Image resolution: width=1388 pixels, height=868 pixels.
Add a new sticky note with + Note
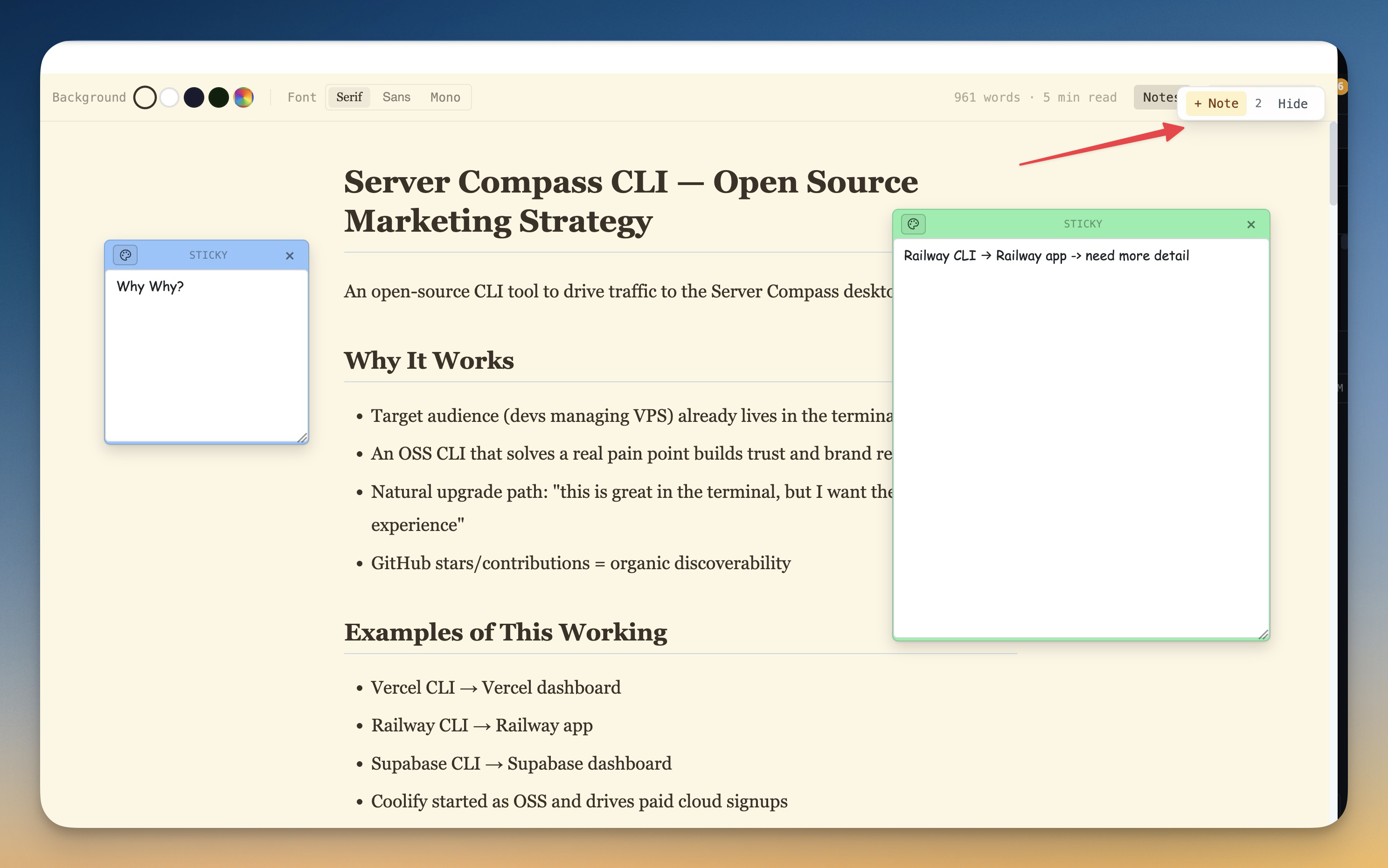[1216, 103]
